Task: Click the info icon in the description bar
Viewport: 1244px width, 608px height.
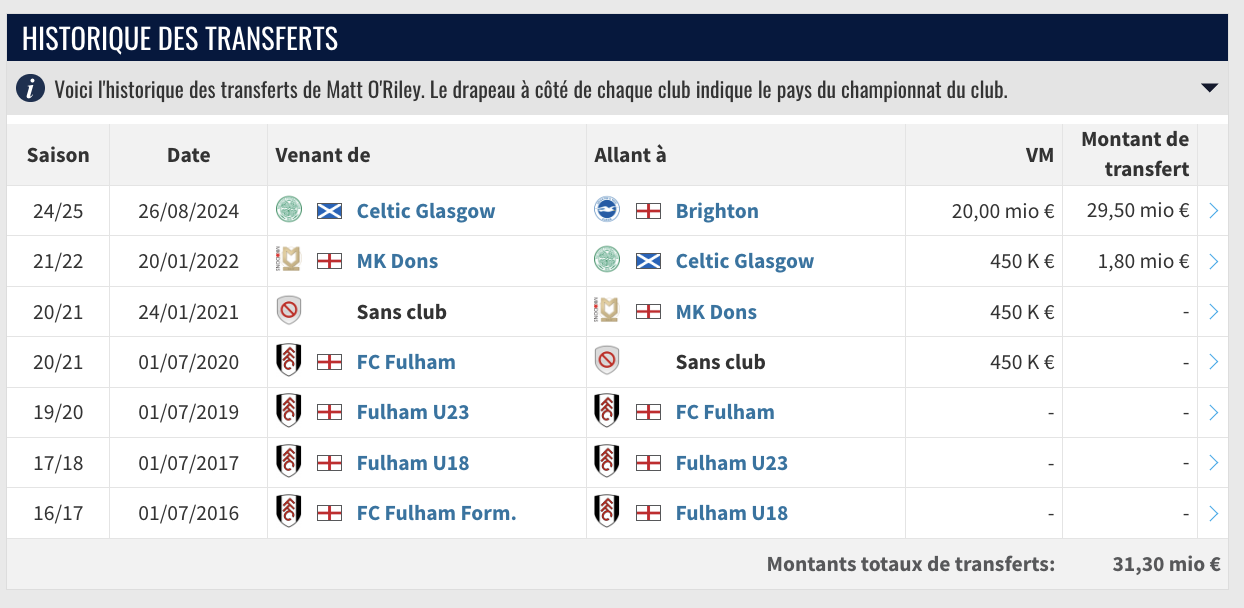Action: [31, 89]
